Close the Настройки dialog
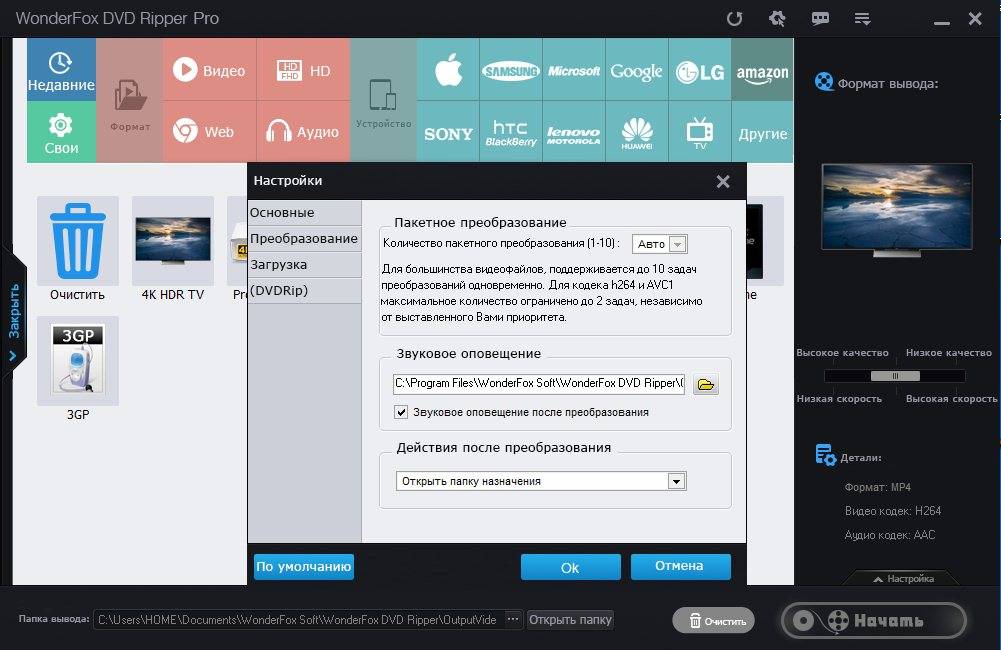 click(x=723, y=181)
